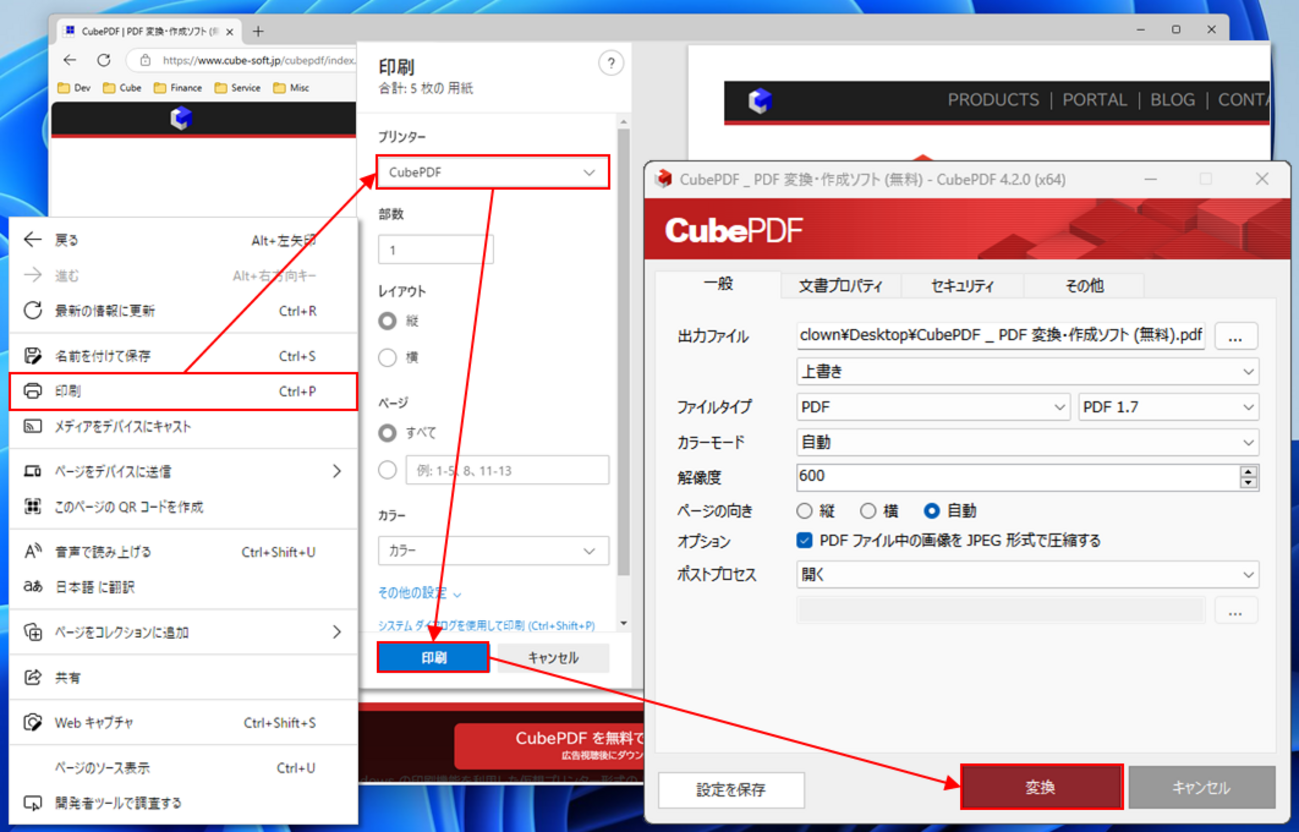Image resolution: width=1299 pixels, height=832 pixels.
Task: Open a new browser tab with the plus icon
Action: [x=257, y=31]
